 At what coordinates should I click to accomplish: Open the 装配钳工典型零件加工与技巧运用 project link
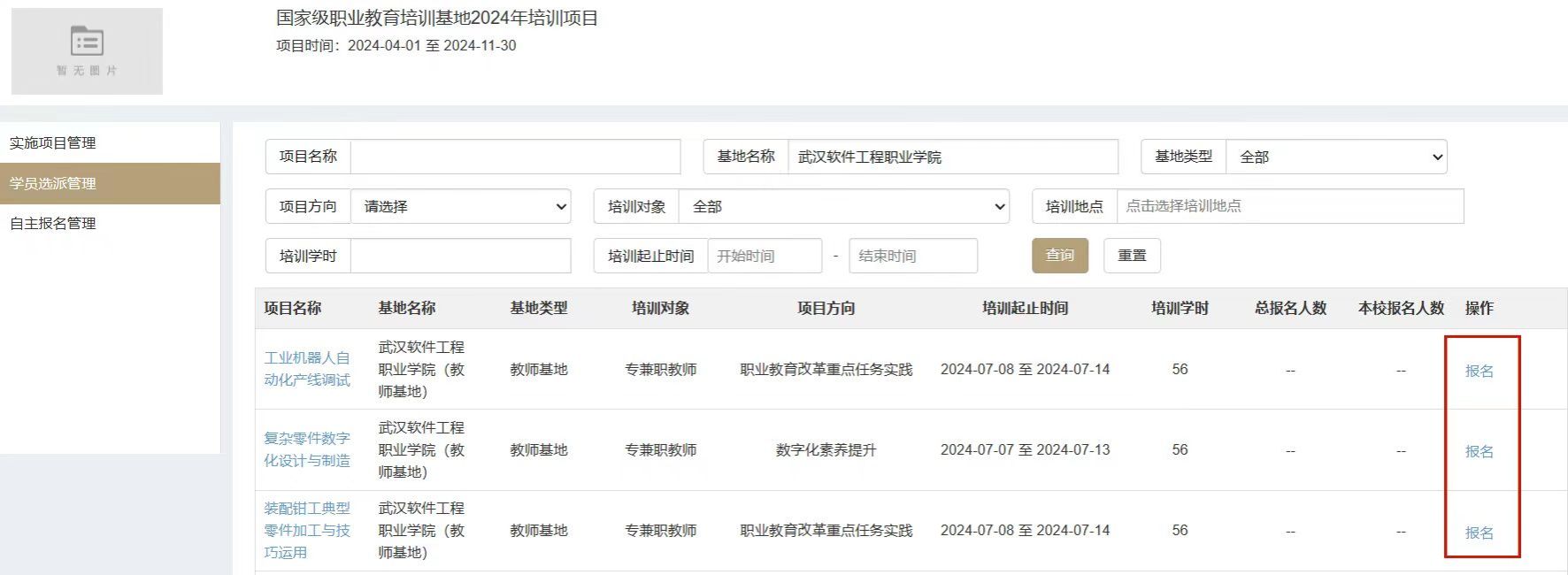pyautogui.click(x=307, y=530)
